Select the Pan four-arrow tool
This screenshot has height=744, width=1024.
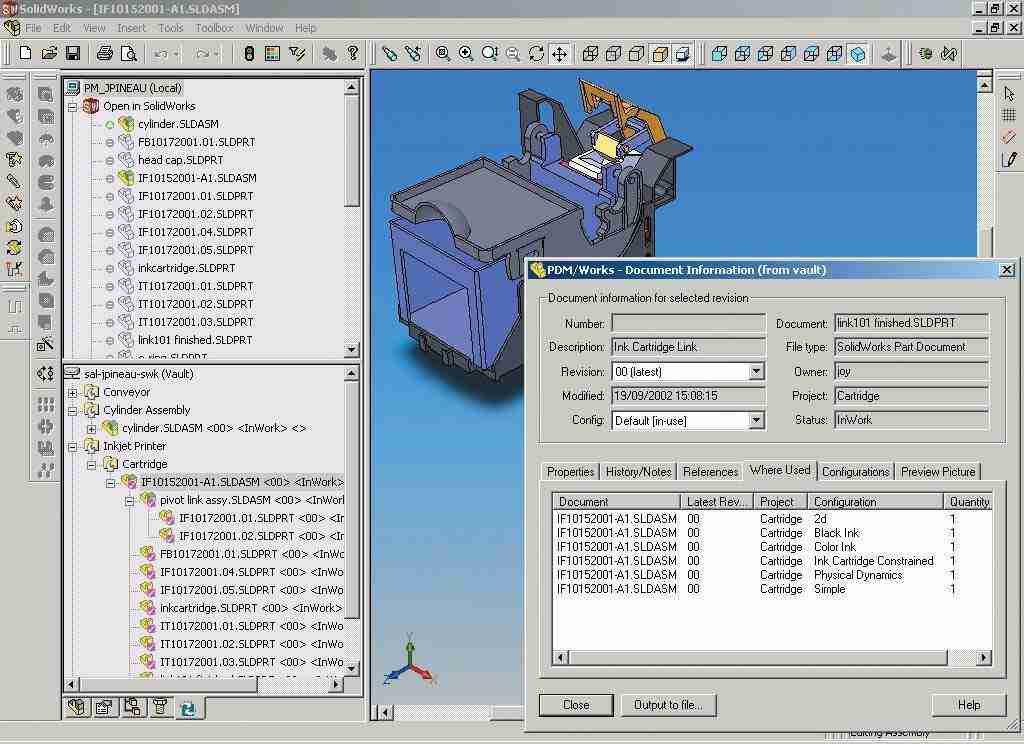(x=560, y=54)
